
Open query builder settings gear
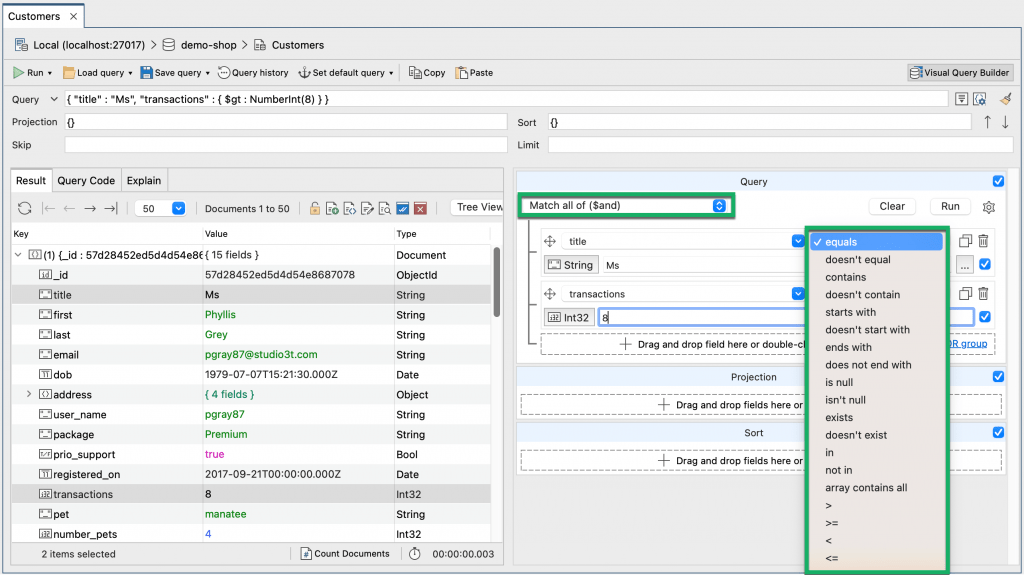[x=989, y=207]
